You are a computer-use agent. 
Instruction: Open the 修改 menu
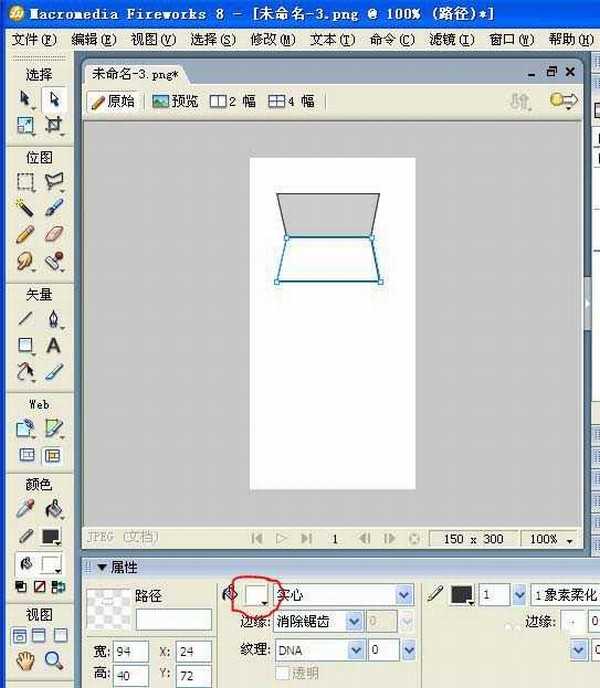273,40
